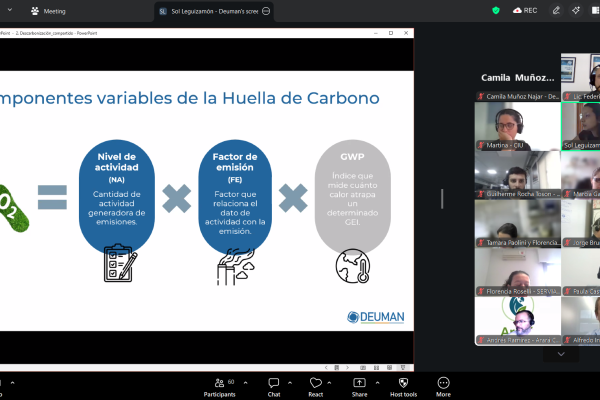
Task: Select Martina's video thumbnail
Action: point(517,126)
